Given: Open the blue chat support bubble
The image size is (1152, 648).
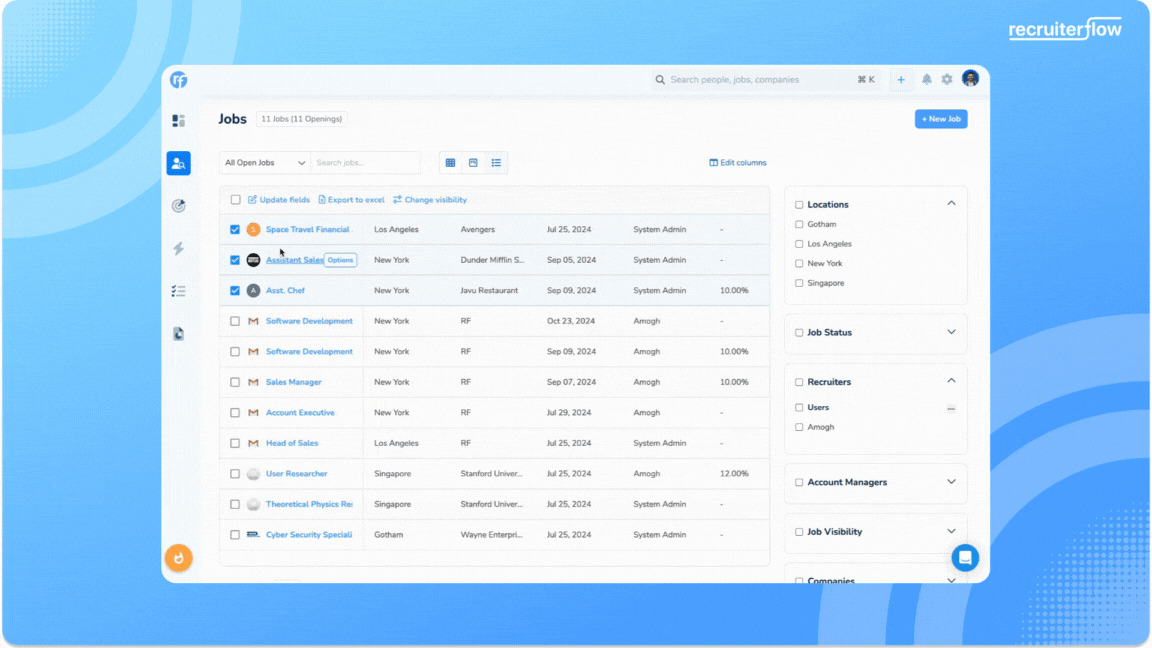Looking at the screenshot, I should pyautogui.click(x=964, y=558).
